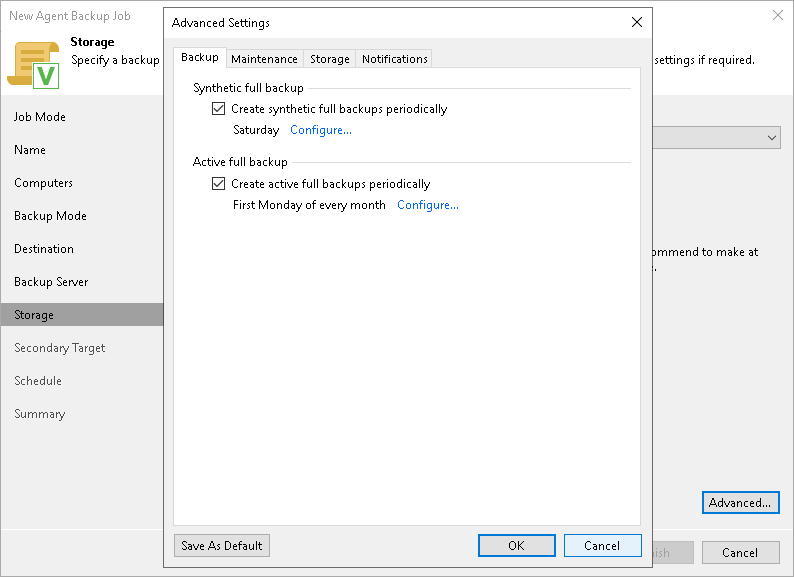
Task: Select the Storage step in the sidebar
Action: (x=82, y=315)
